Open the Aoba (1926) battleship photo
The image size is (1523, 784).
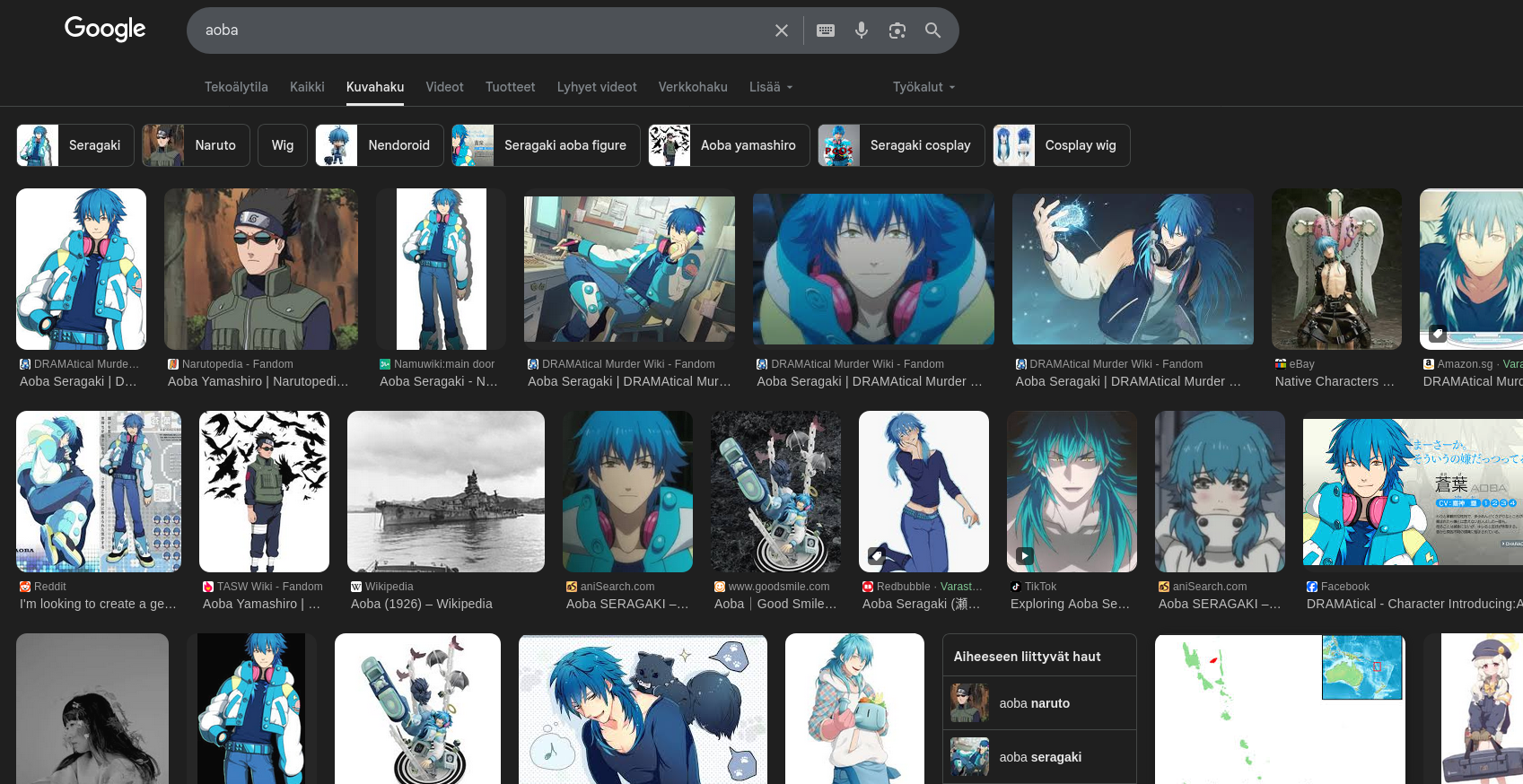tap(446, 492)
